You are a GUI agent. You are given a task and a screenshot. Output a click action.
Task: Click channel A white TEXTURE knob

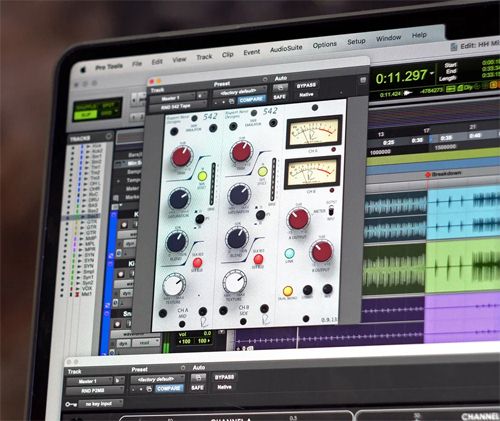pyautogui.click(x=174, y=284)
